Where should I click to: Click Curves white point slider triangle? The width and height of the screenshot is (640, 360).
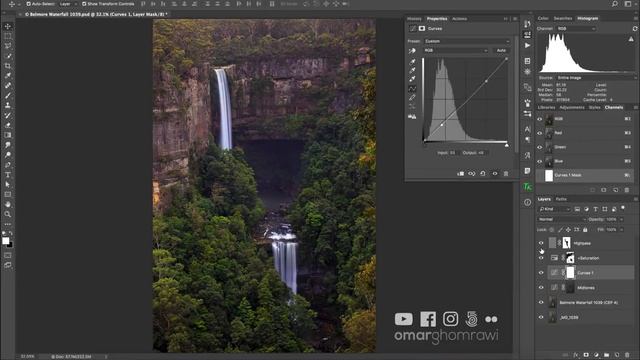click(507, 145)
